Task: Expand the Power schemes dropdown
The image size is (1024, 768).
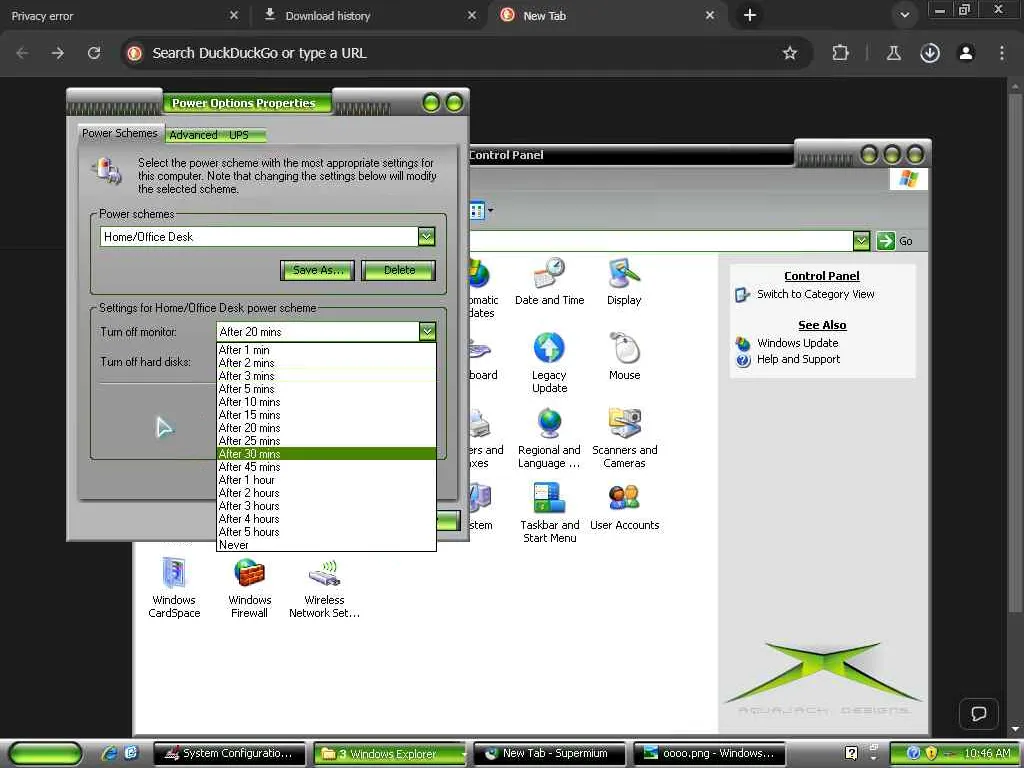Action: [x=426, y=236]
